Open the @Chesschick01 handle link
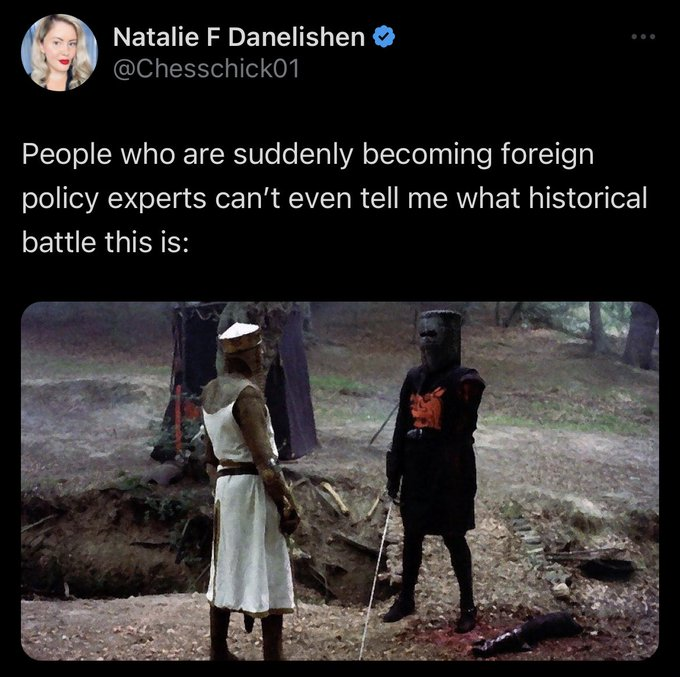Viewport: 680px width, 677px height. pyautogui.click(x=206, y=69)
